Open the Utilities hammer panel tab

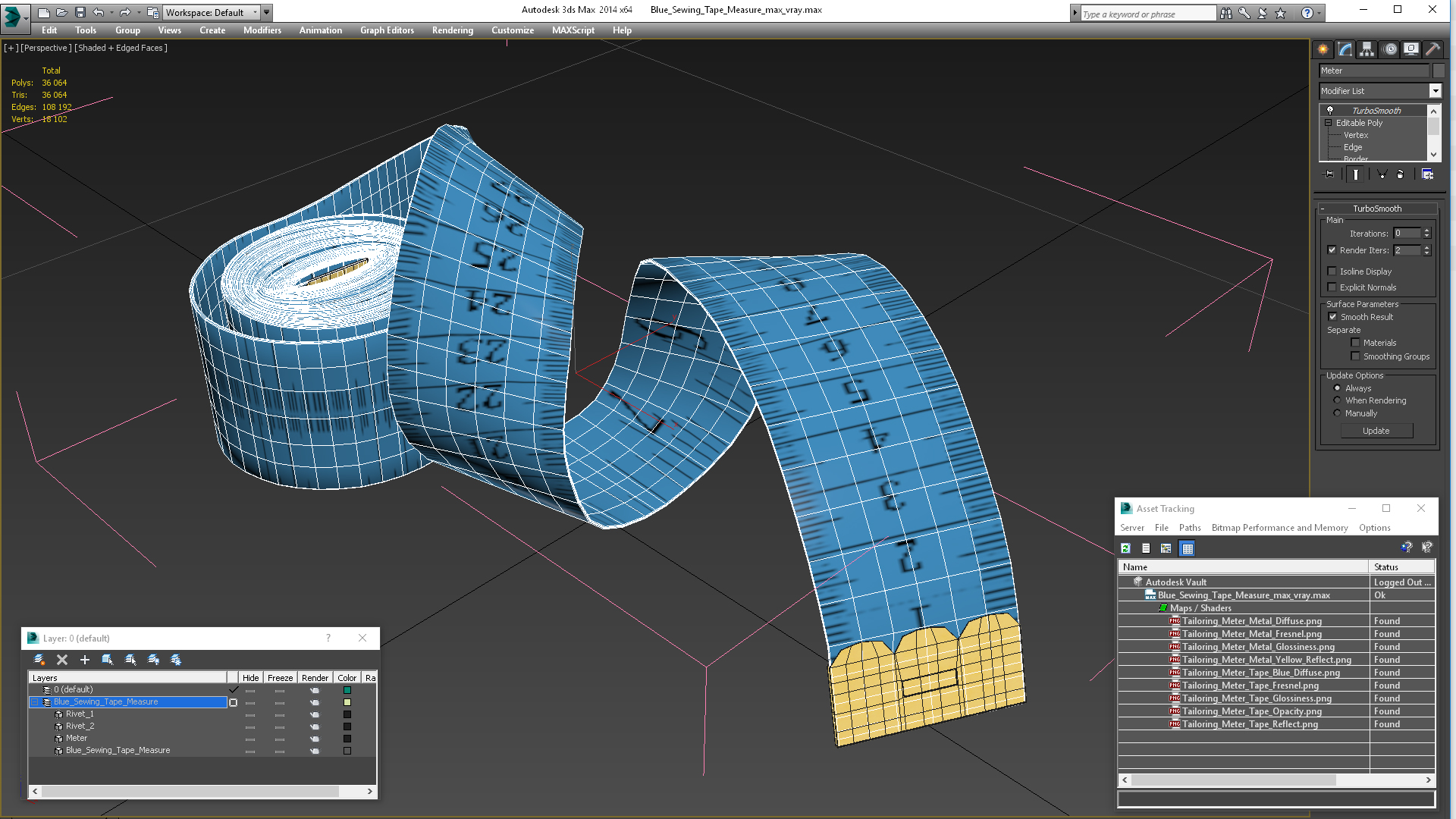coord(1432,49)
